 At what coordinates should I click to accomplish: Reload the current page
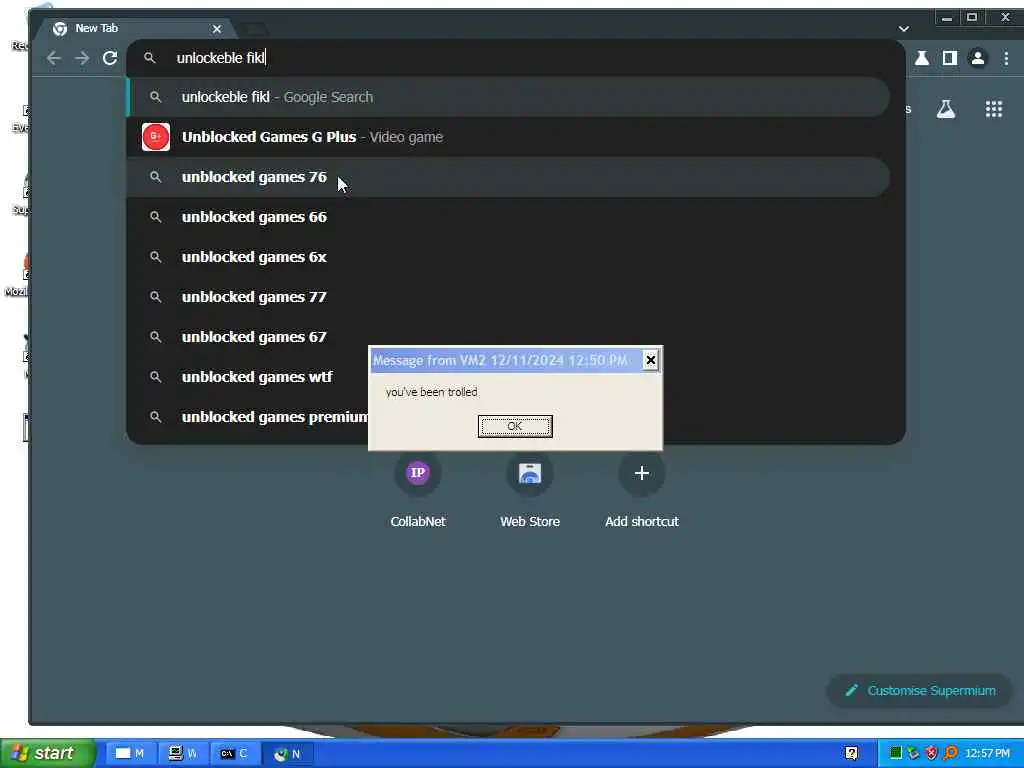110,58
